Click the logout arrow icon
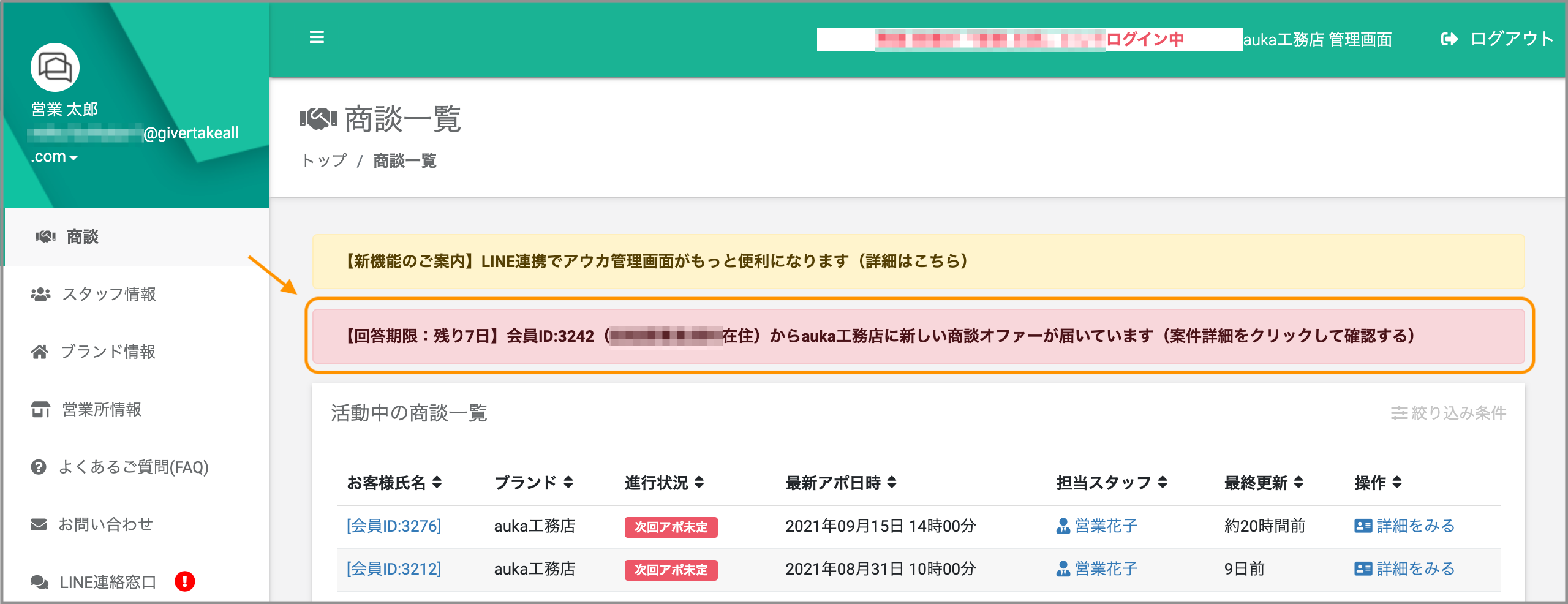 pos(1449,39)
